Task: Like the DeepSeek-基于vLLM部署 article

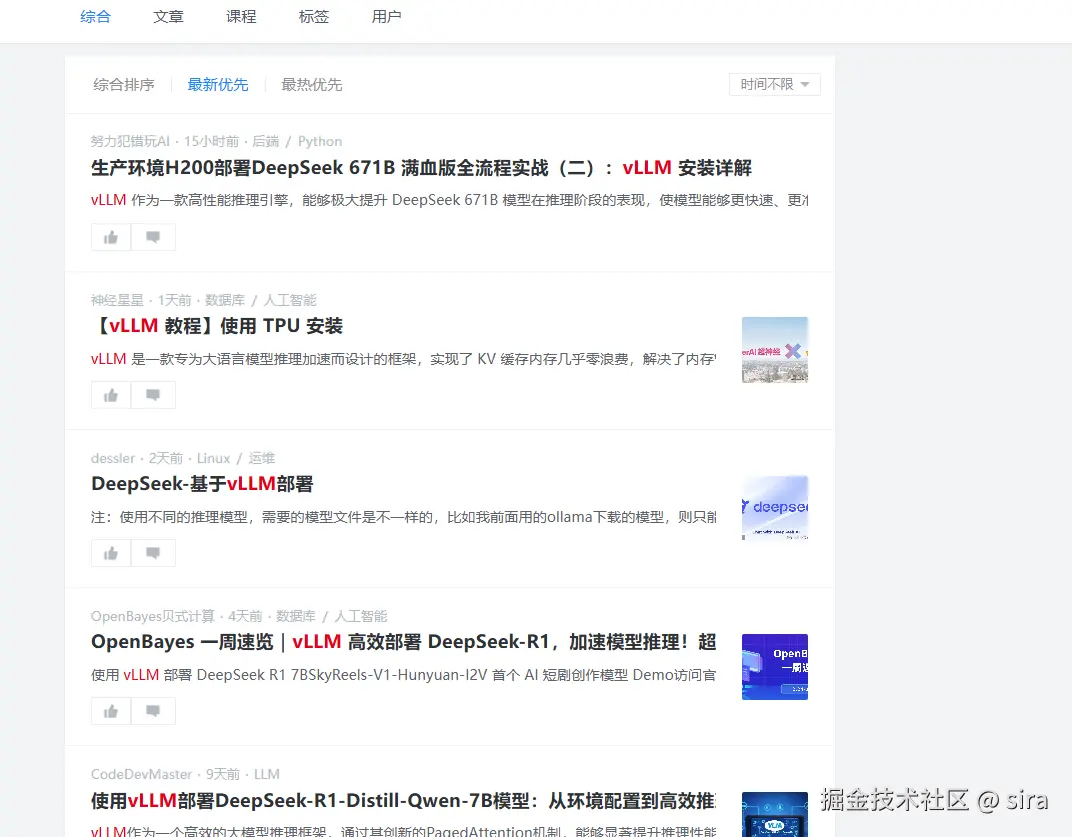Action: click(110, 553)
